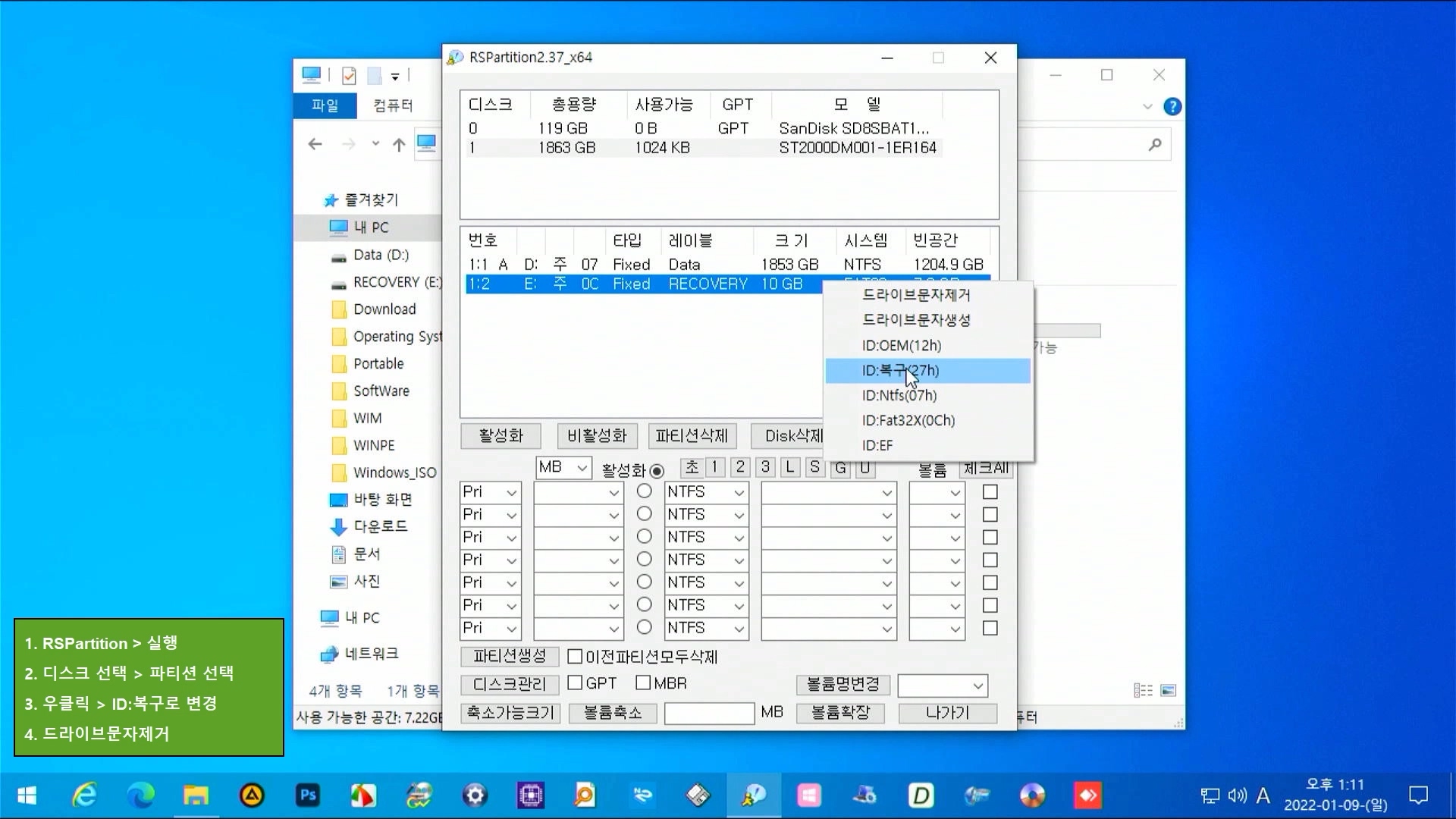Viewport: 1456px width, 819px height.
Task: Click the properties checkmark icon in Explorer title bar
Action: pyautogui.click(x=349, y=75)
